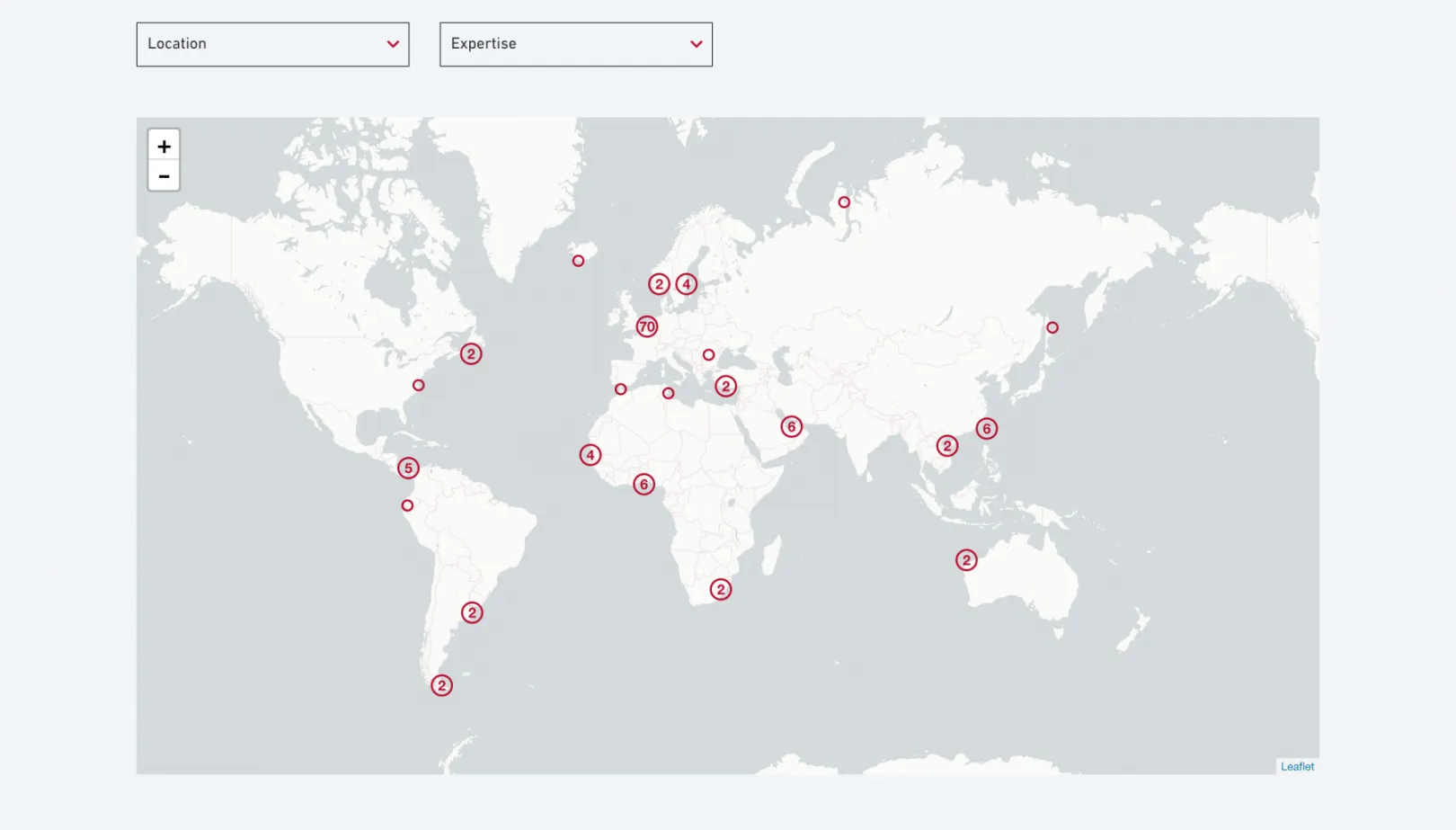Image resolution: width=1456 pixels, height=830 pixels.
Task: Click the single marker in Arctic Russia
Action: pyautogui.click(x=844, y=202)
